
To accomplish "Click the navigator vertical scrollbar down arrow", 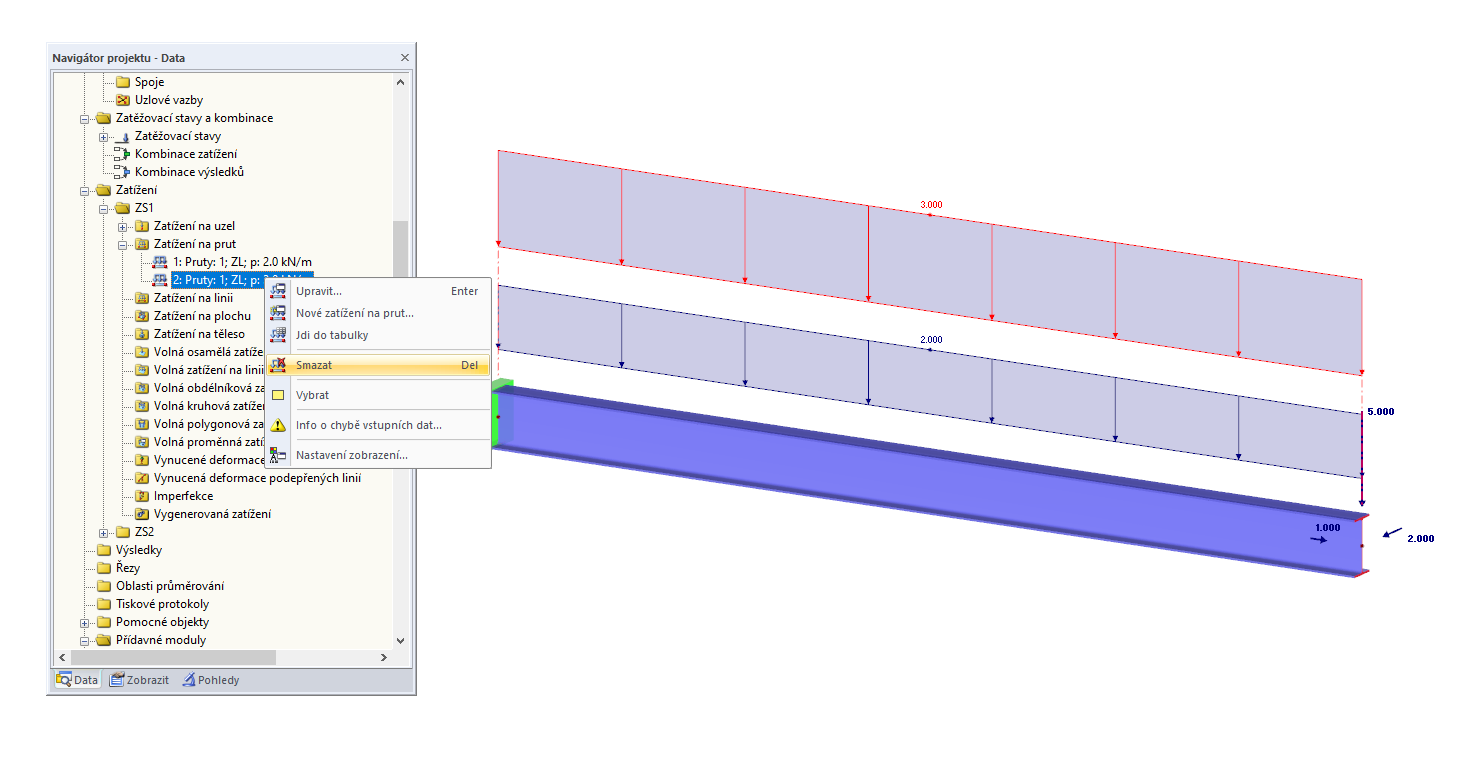I will tap(401, 640).
